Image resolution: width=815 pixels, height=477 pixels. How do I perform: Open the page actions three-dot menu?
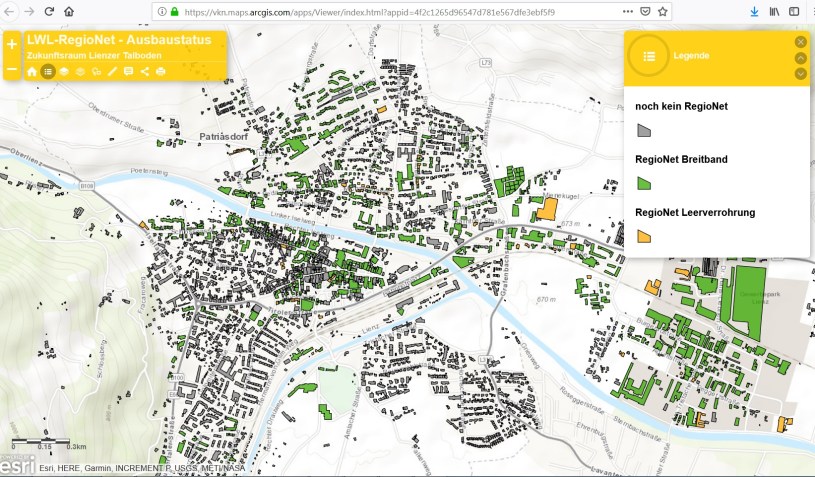[626, 12]
